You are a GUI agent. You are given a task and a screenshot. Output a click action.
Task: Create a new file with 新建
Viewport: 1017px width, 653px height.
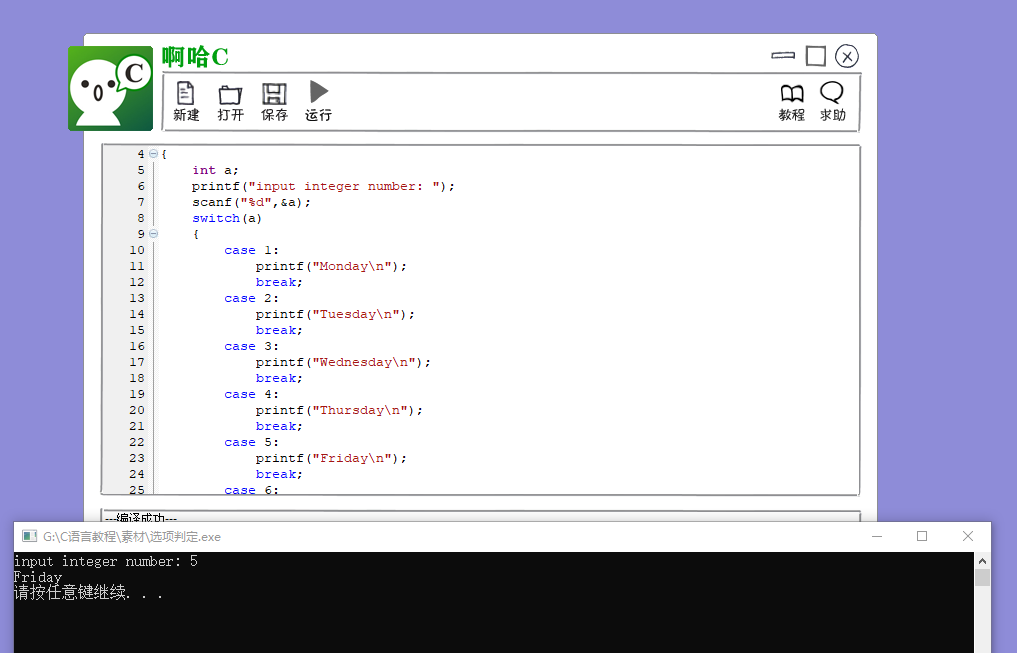pyautogui.click(x=185, y=102)
